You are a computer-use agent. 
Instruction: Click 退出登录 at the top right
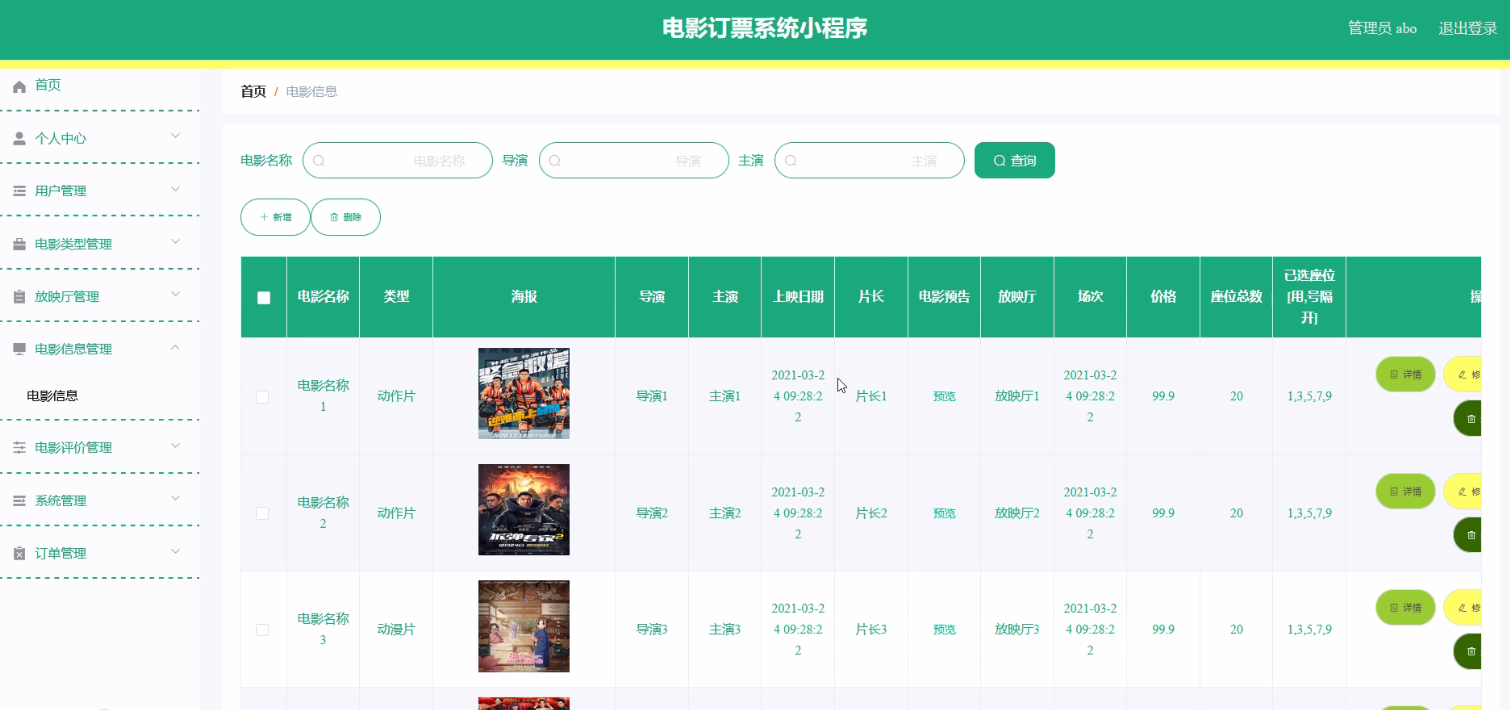pos(1467,28)
